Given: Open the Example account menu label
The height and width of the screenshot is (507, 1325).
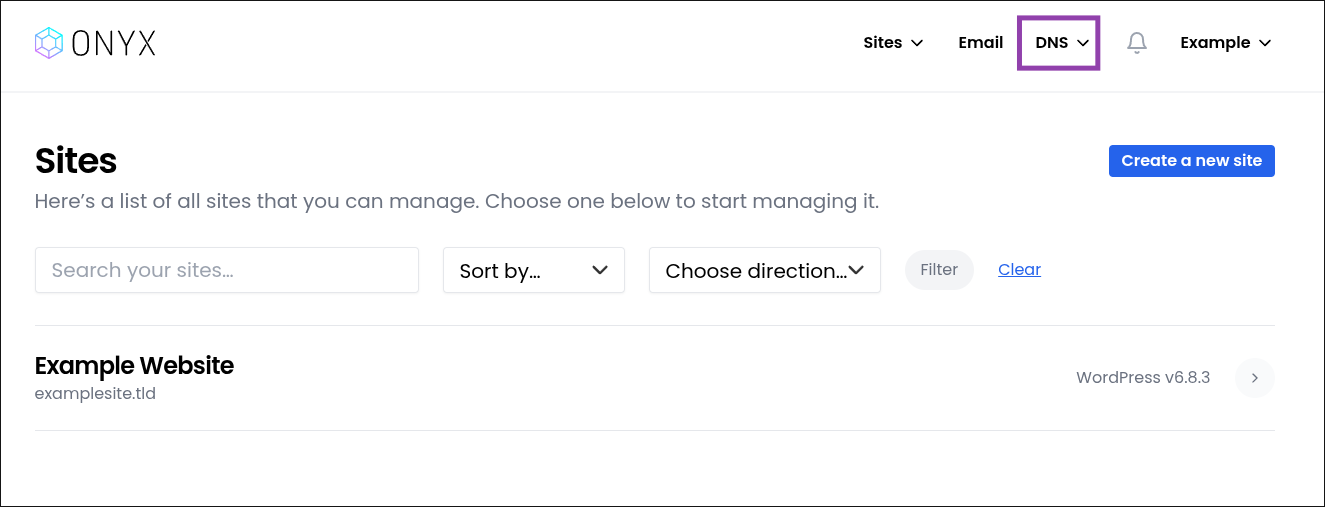Looking at the screenshot, I should (1215, 43).
